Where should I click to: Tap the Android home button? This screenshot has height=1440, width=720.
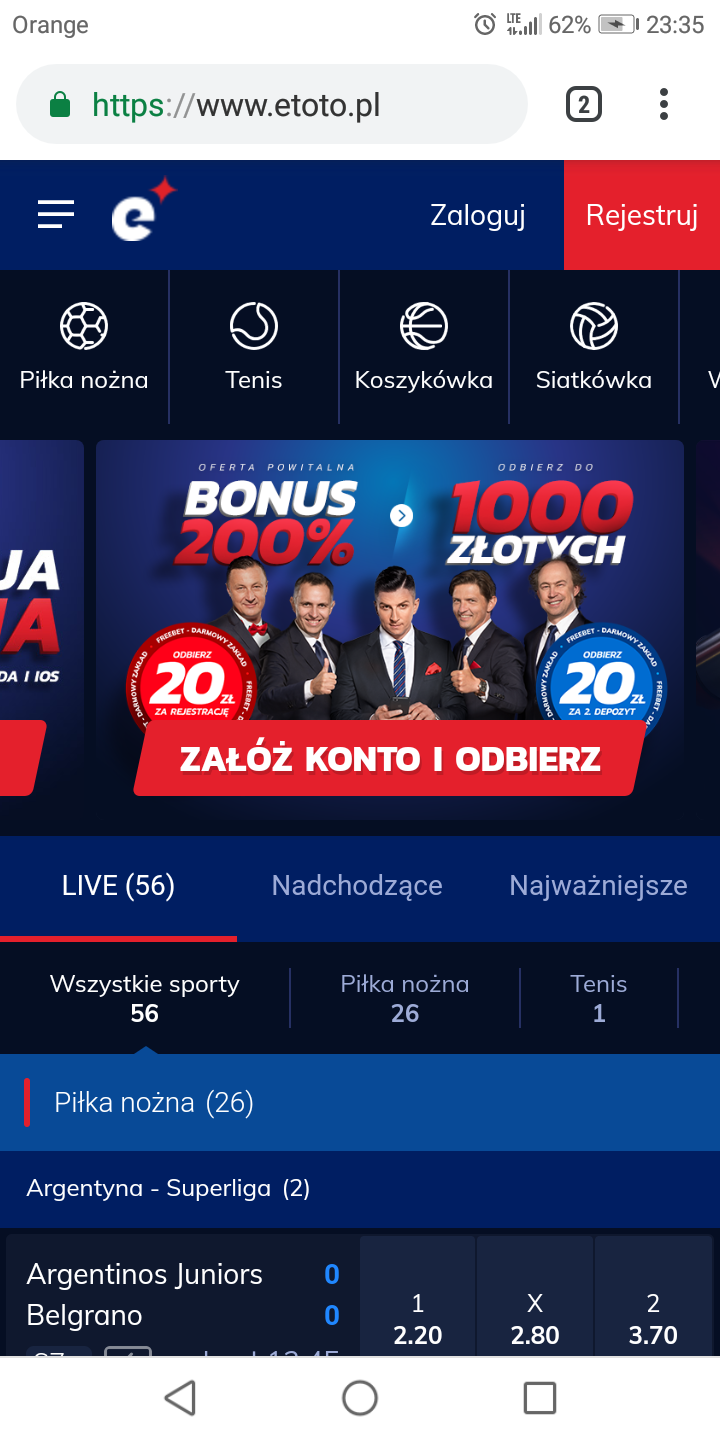click(360, 1398)
